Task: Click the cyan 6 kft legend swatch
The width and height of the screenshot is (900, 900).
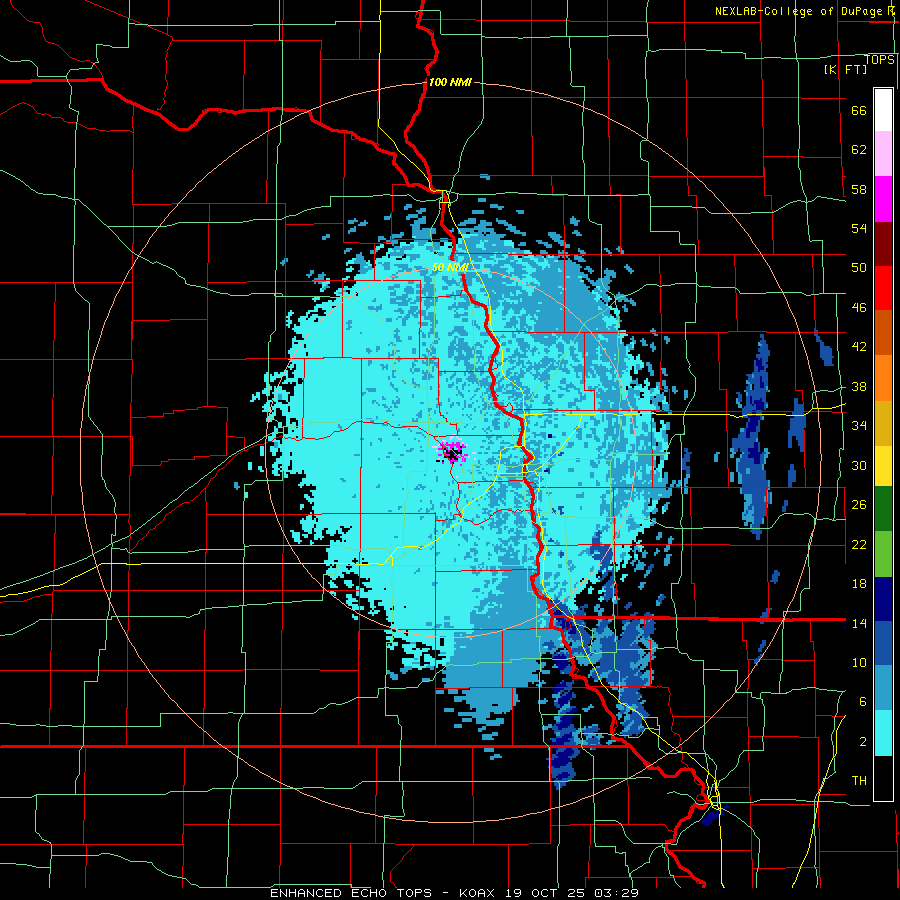Action: pos(883,734)
